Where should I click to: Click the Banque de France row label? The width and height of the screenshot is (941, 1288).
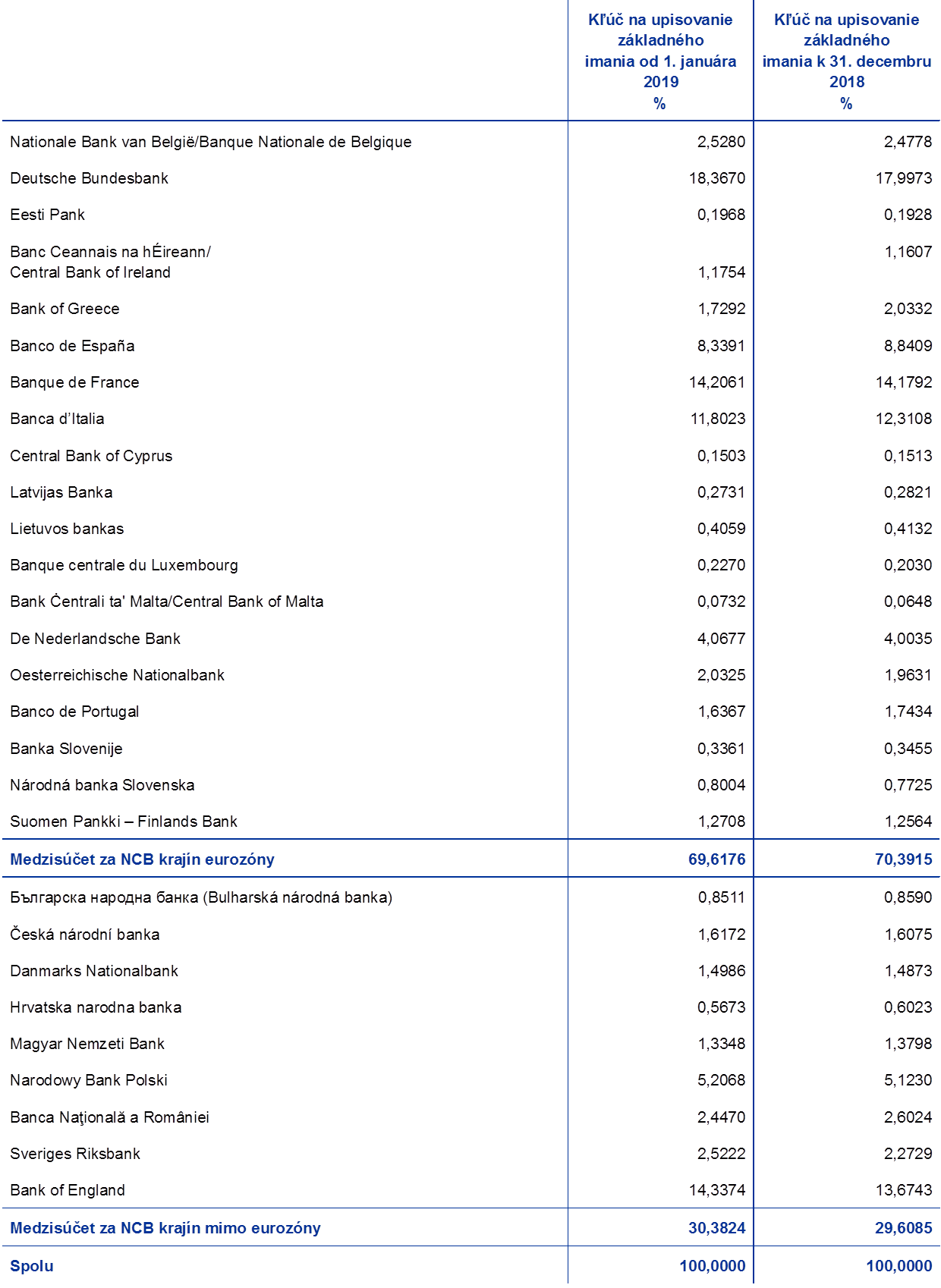click(x=74, y=382)
